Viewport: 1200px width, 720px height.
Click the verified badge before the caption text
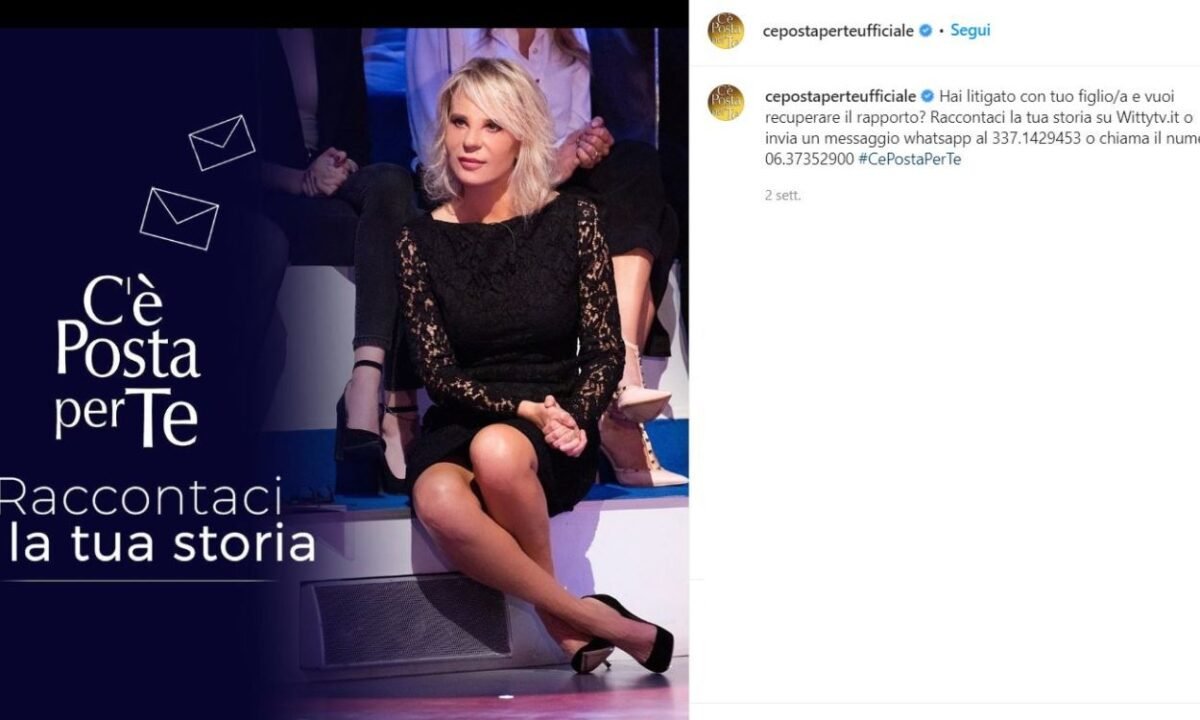927,96
